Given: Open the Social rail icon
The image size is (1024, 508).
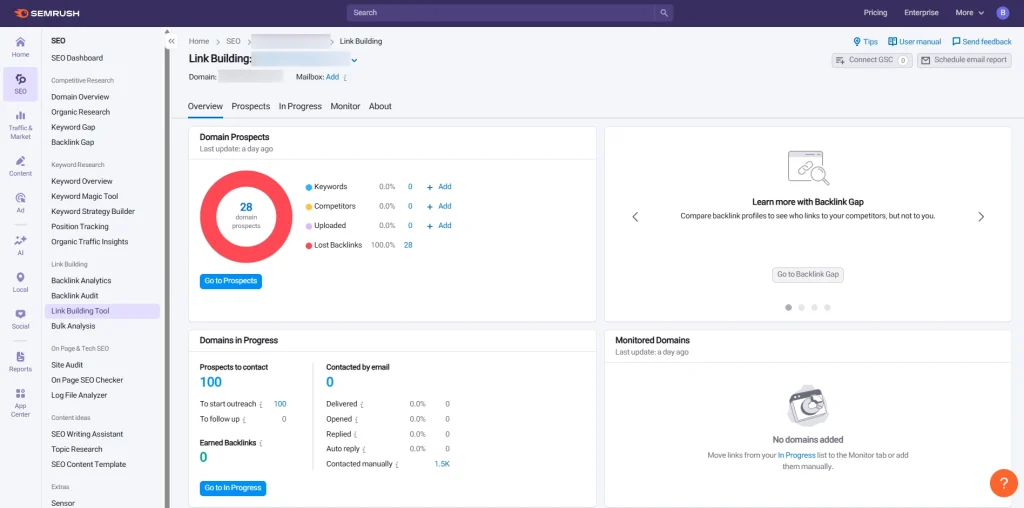Looking at the screenshot, I should tap(20, 319).
